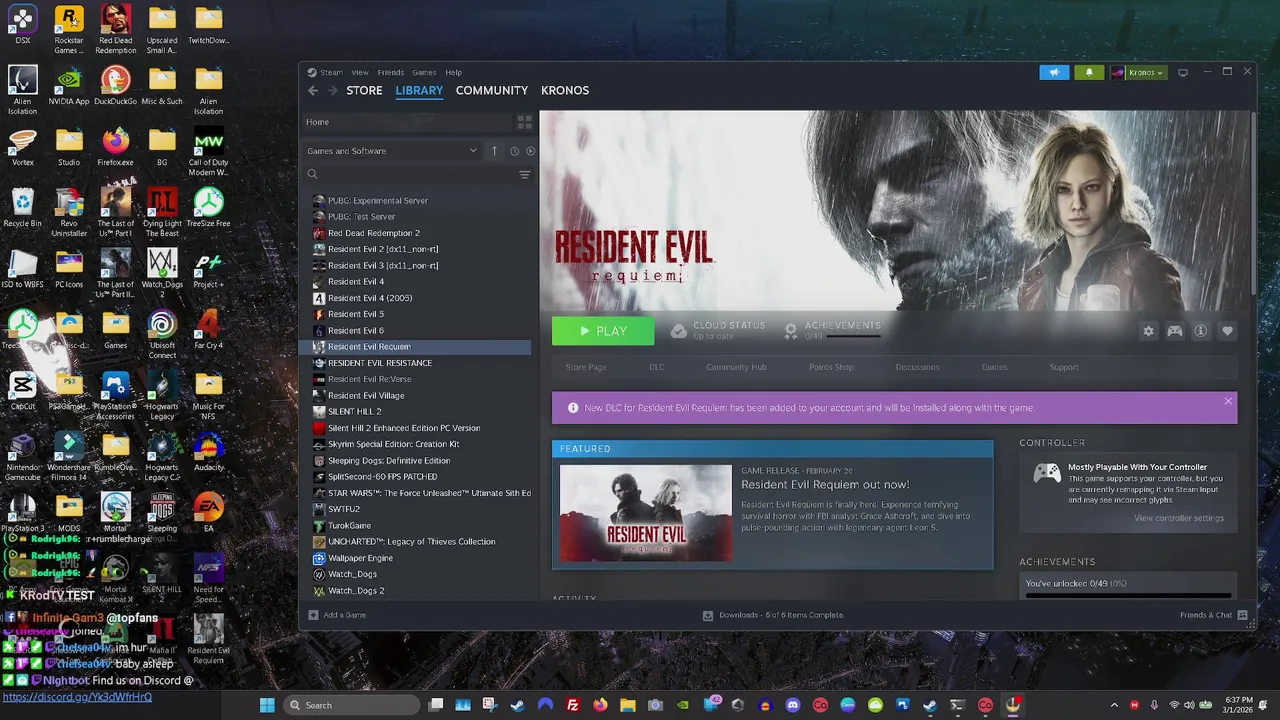Show hidden system tray icons chevron
Image resolution: width=1280 pixels, height=720 pixels.
point(1114,705)
